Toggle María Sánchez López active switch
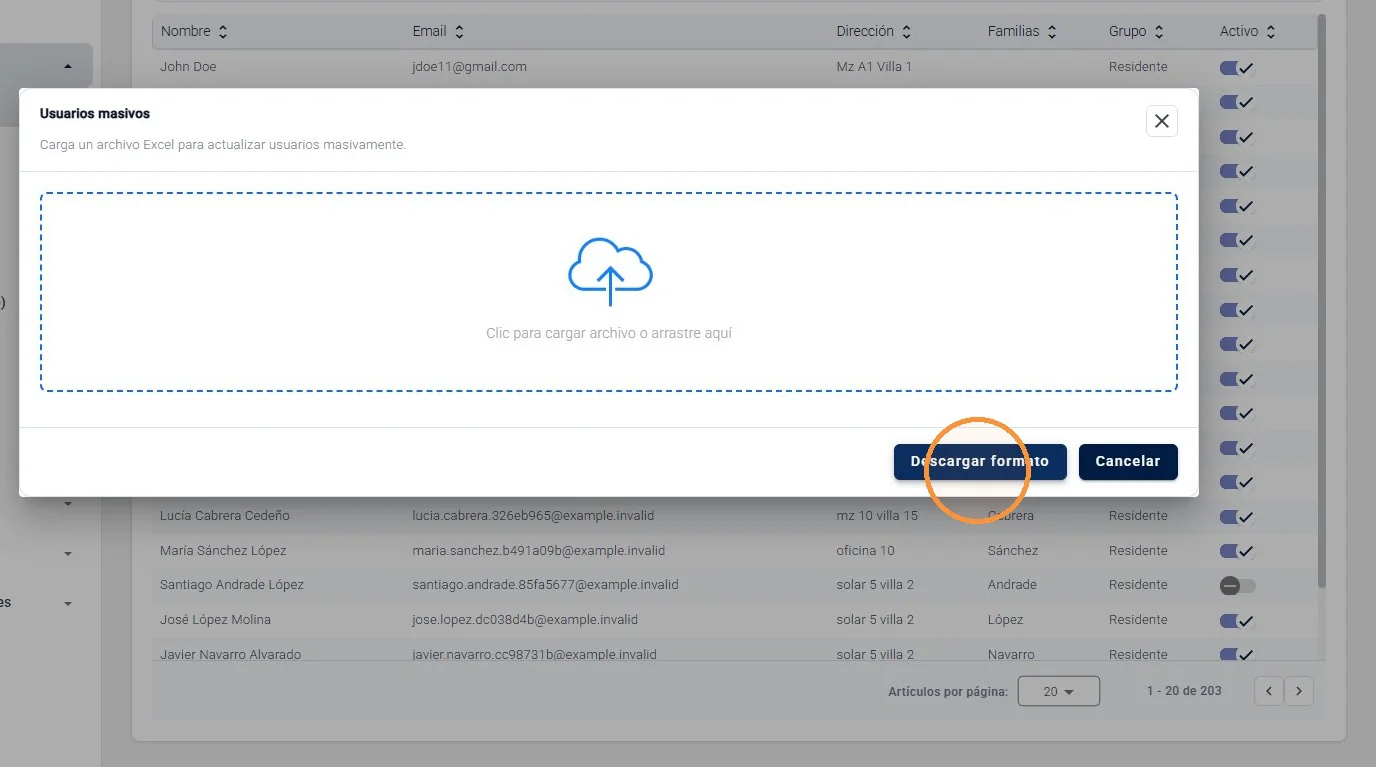Screen dimensions: 1376x767 (1237, 551)
